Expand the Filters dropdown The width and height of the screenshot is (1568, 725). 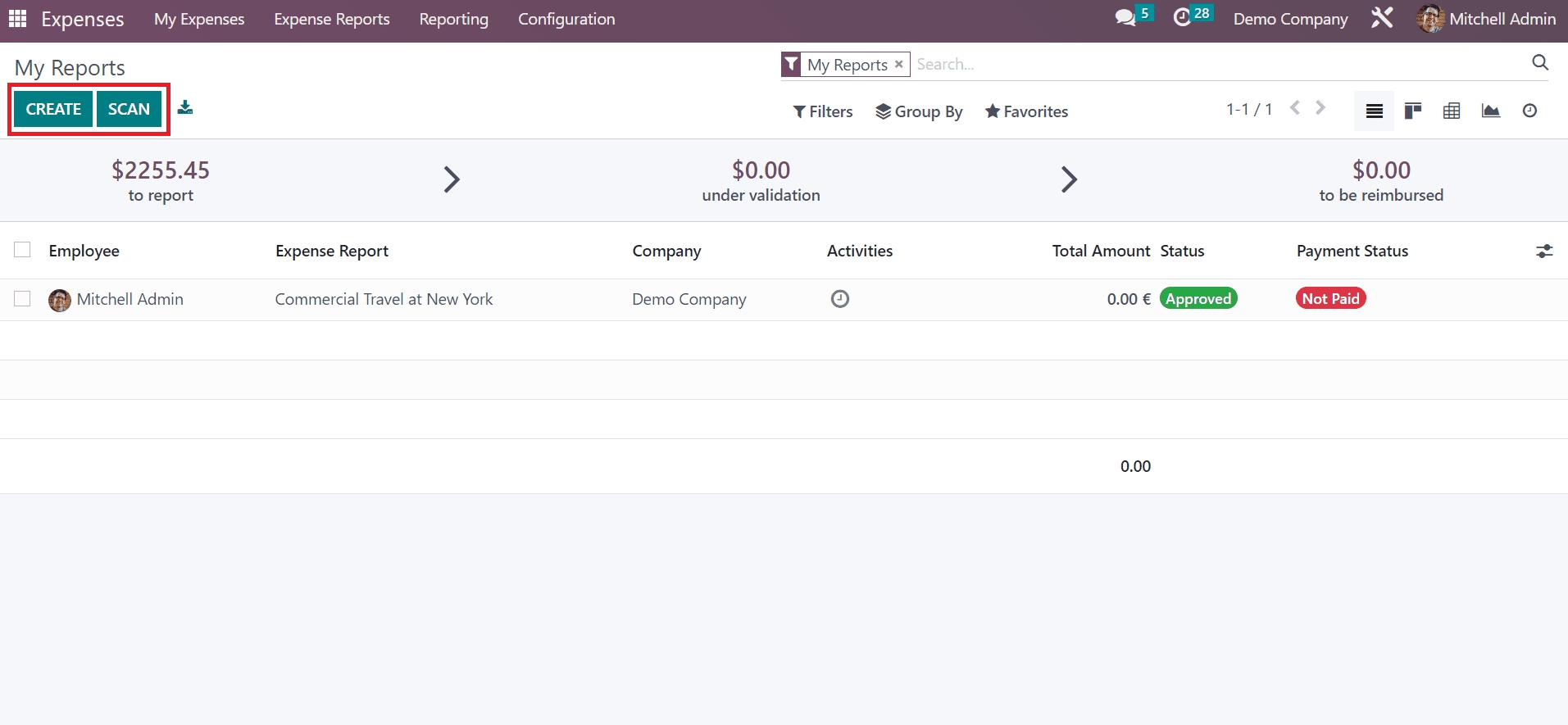[823, 111]
